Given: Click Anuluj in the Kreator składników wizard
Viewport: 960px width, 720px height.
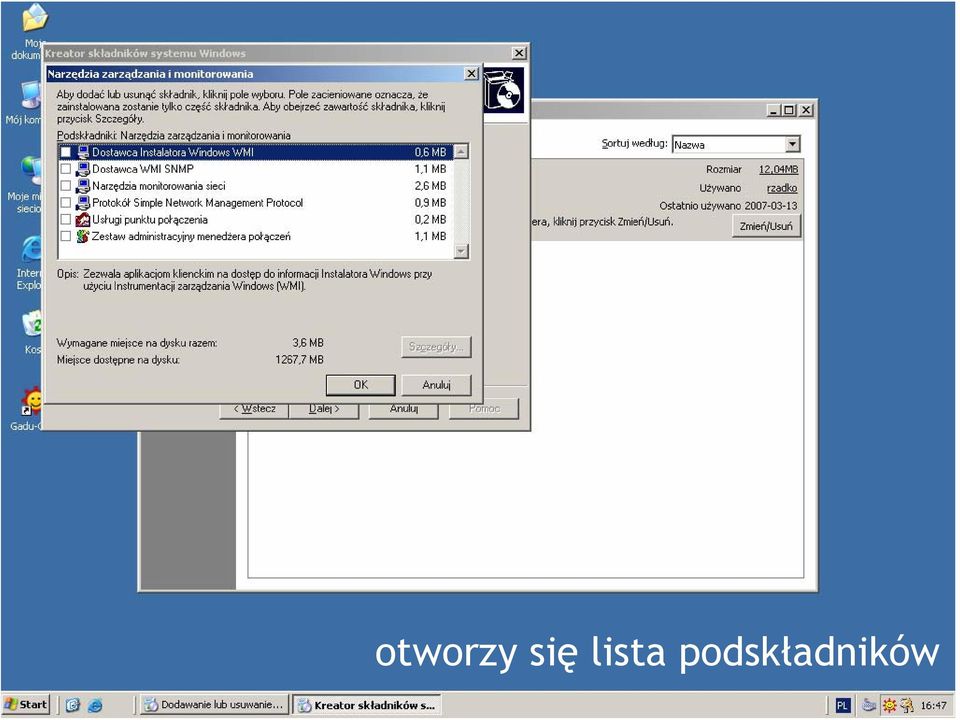Looking at the screenshot, I should pyautogui.click(x=403, y=409).
